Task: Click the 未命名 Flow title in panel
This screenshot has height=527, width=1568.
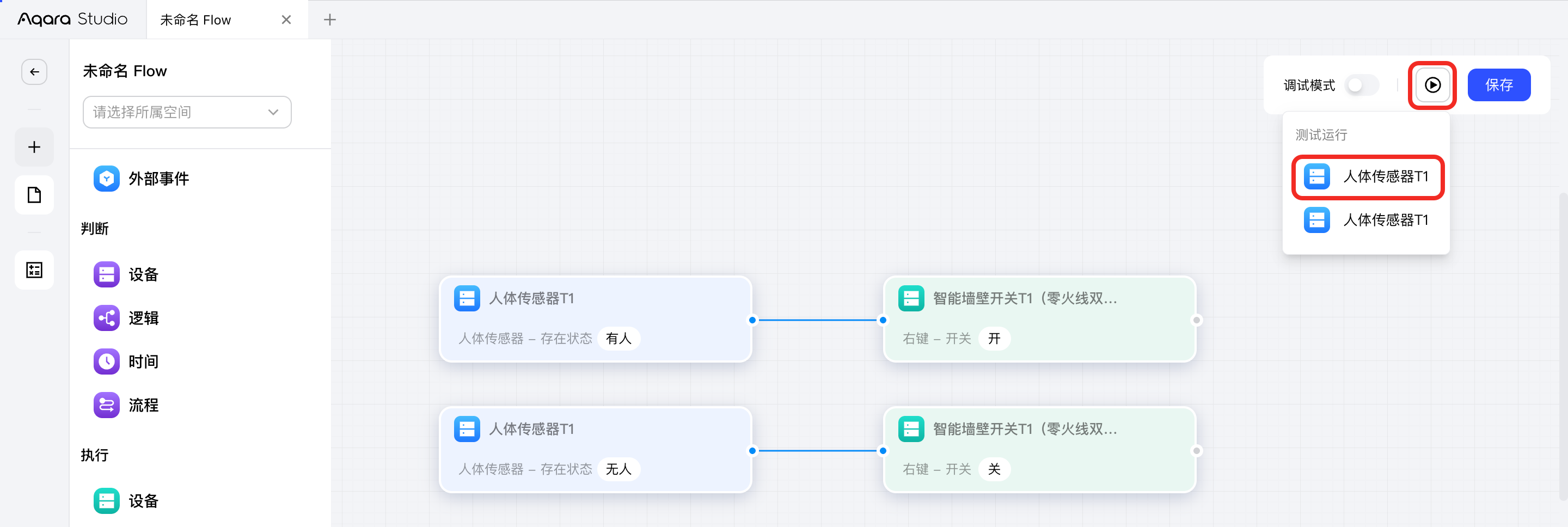Action: click(x=125, y=71)
